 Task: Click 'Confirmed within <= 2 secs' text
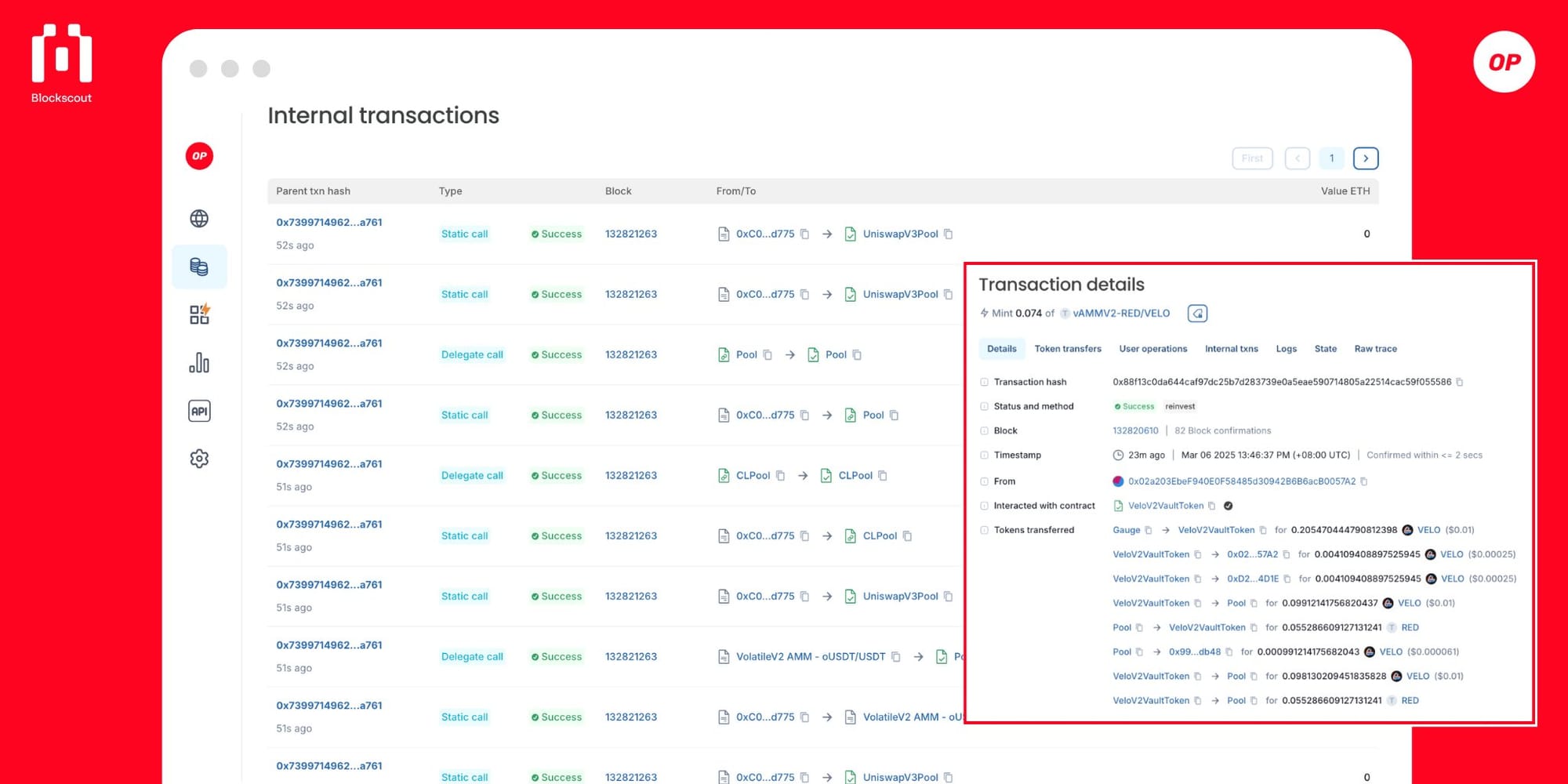coord(1425,455)
